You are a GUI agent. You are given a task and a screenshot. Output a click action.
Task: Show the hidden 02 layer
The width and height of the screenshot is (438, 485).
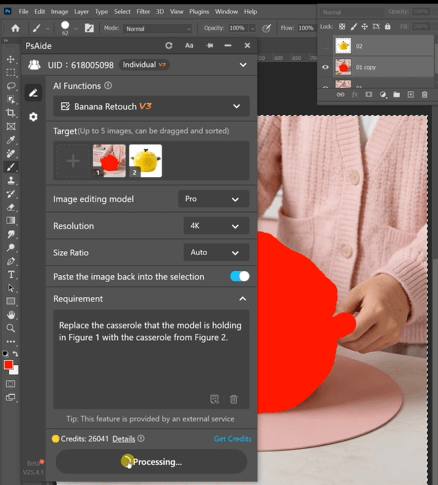click(x=325, y=46)
